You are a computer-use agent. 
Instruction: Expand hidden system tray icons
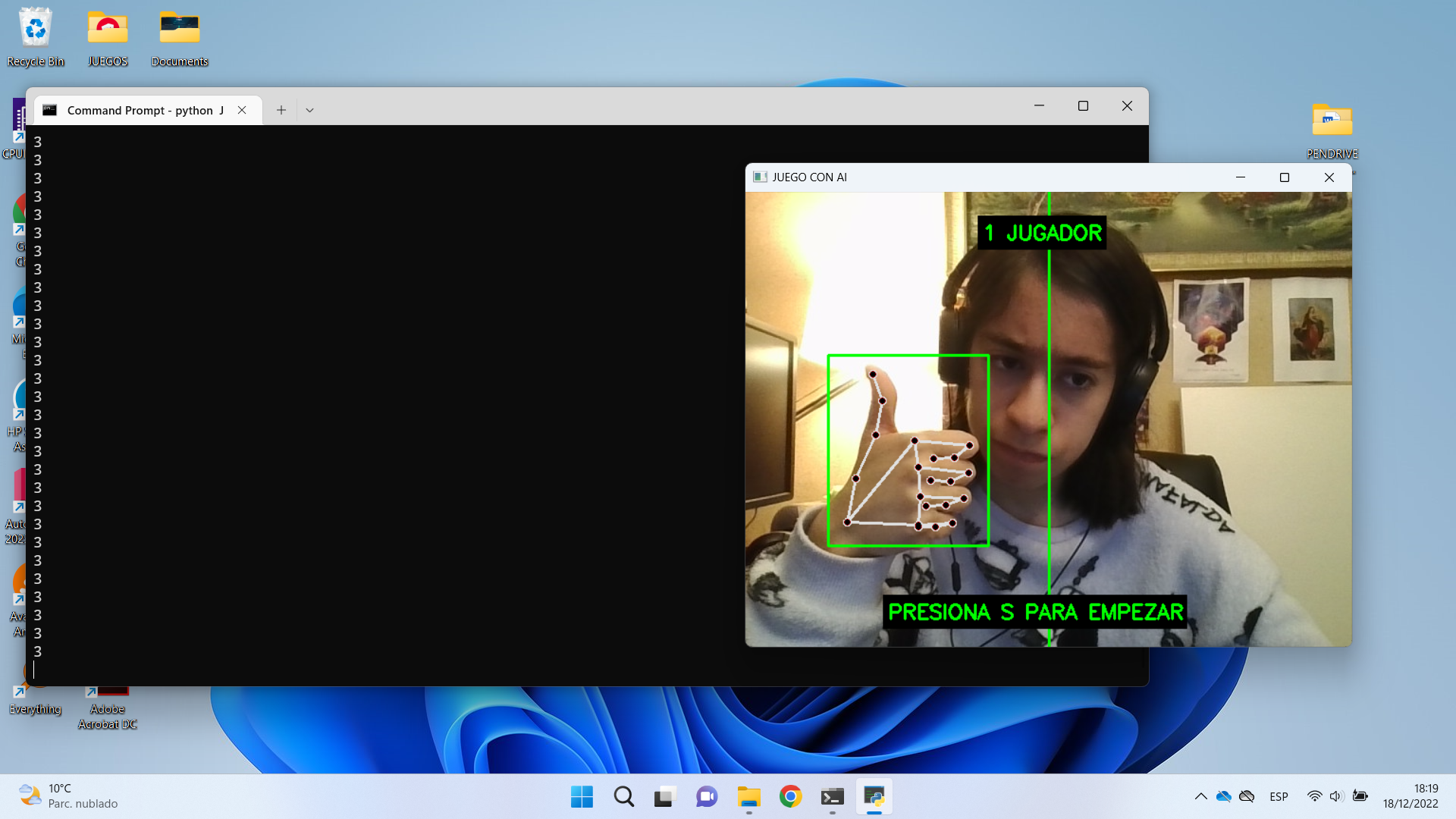click(1200, 796)
